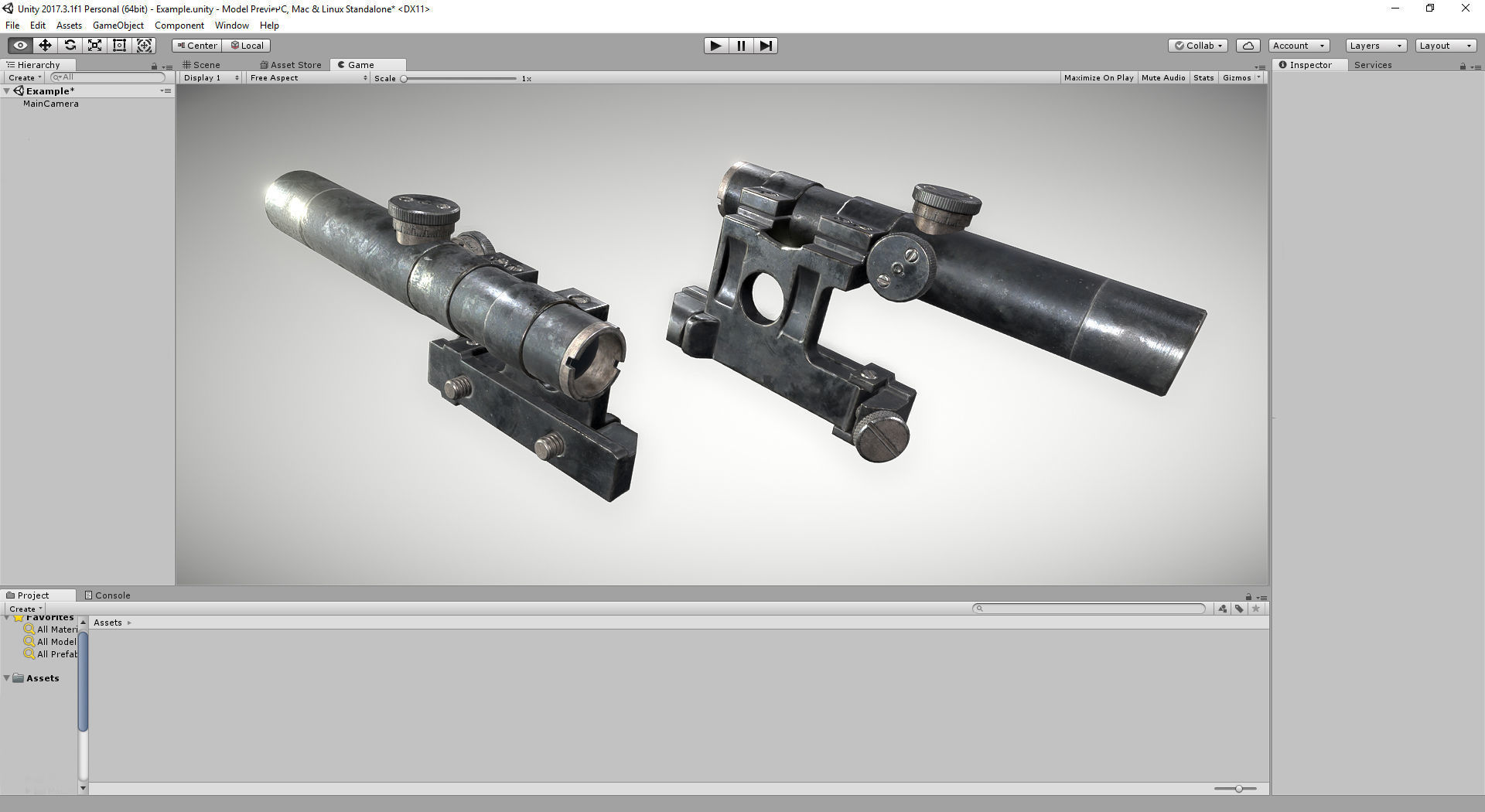Toggle pivot mode Center button
Viewport: 1485px width, 812px height.
pos(196,46)
